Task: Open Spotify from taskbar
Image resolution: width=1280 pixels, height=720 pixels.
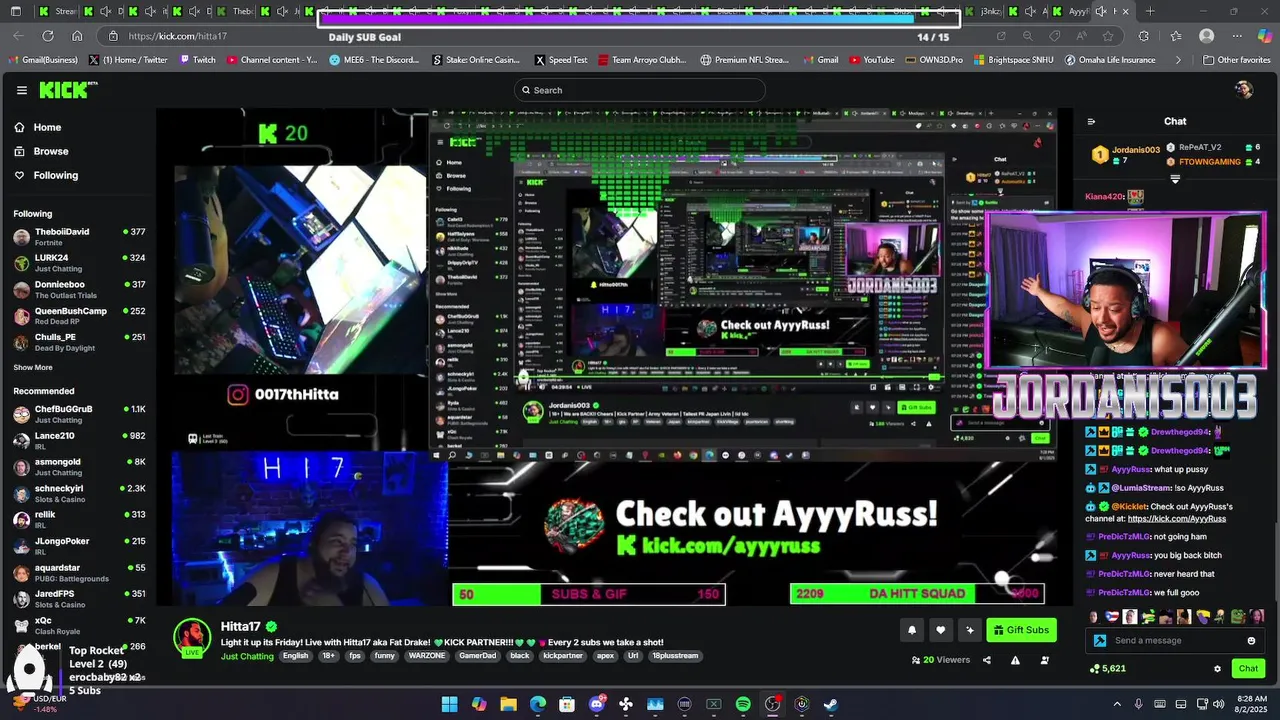Action: pyautogui.click(x=743, y=704)
